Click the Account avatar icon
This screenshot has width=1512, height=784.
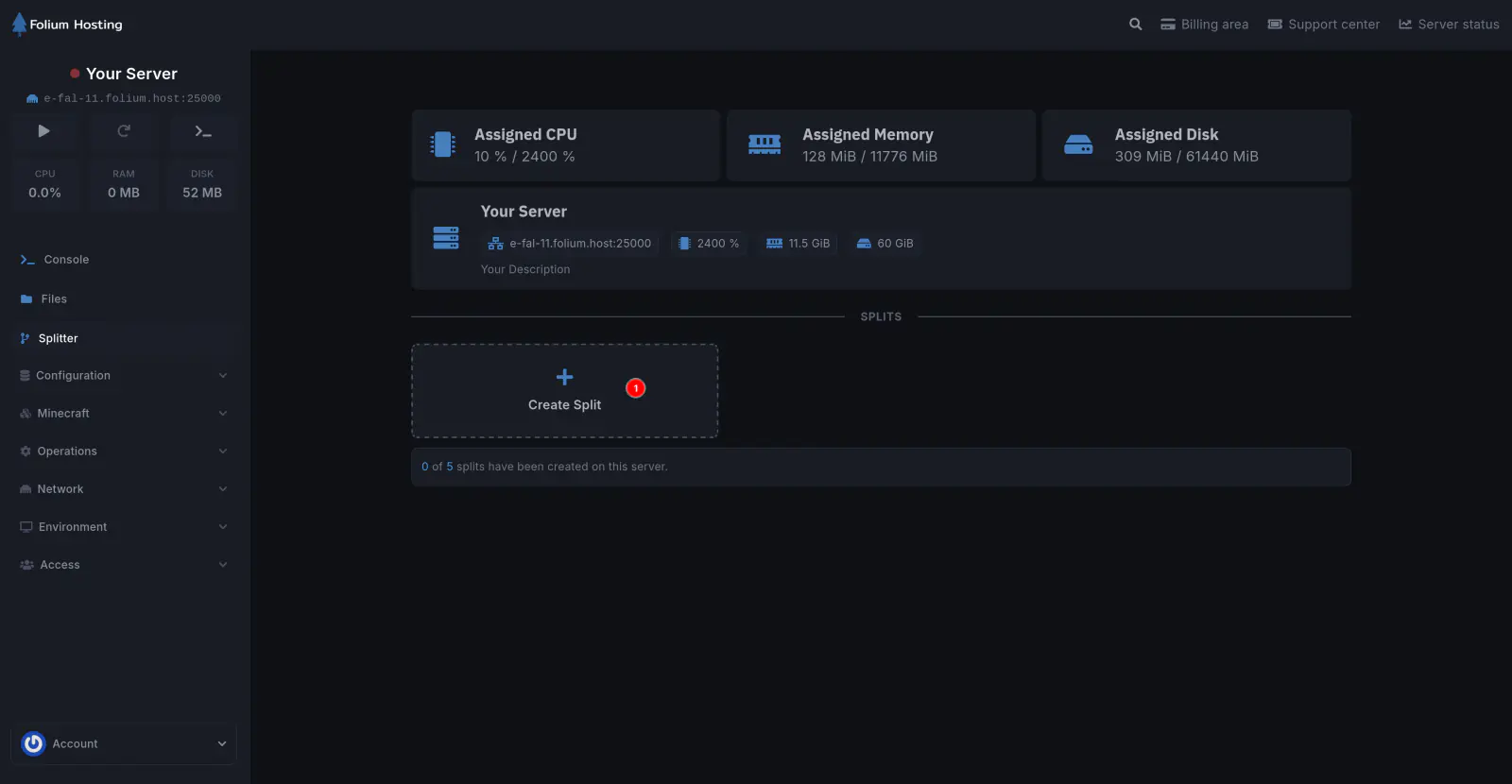33,744
